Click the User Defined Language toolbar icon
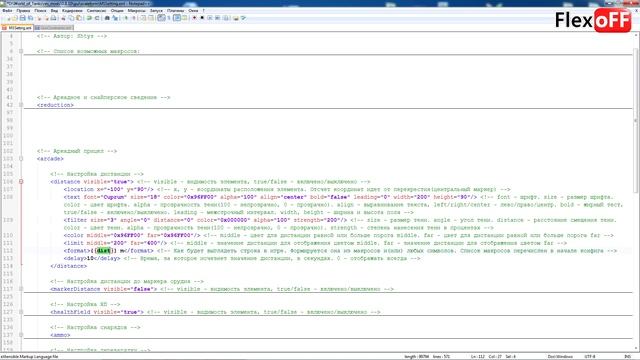The width and height of the screenshot is (640, 360). click(184, 18)
